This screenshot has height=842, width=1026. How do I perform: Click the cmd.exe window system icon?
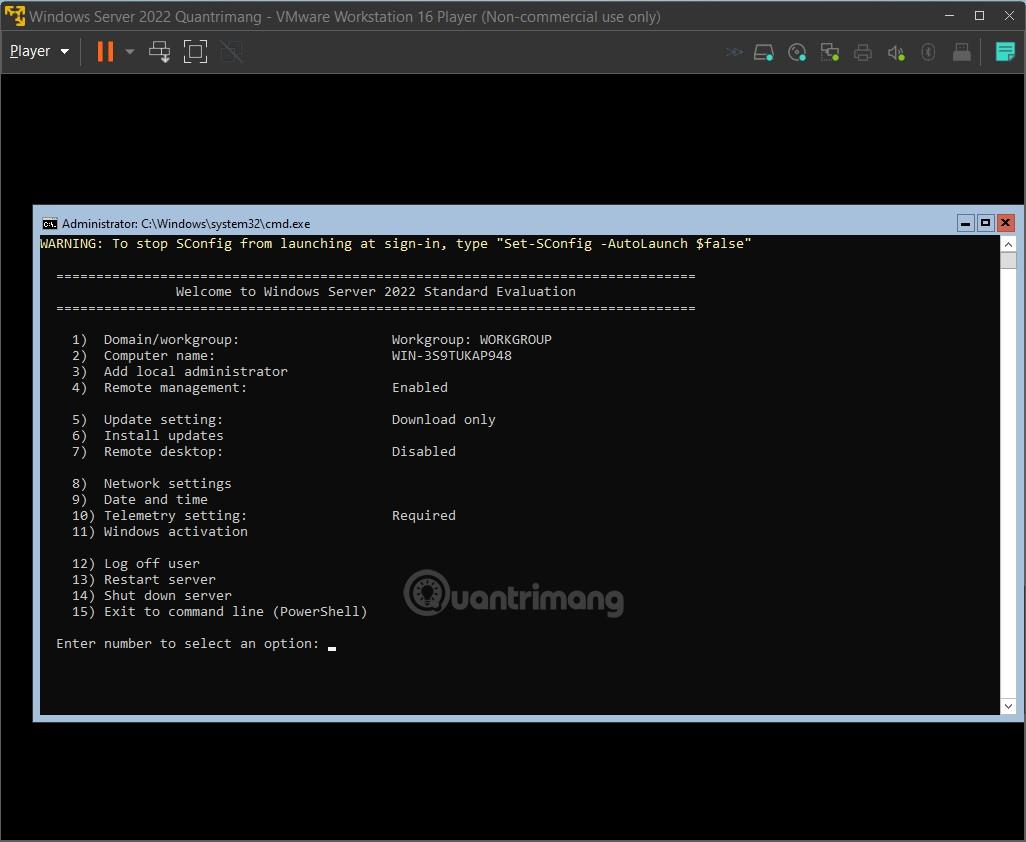coord(50,224)
